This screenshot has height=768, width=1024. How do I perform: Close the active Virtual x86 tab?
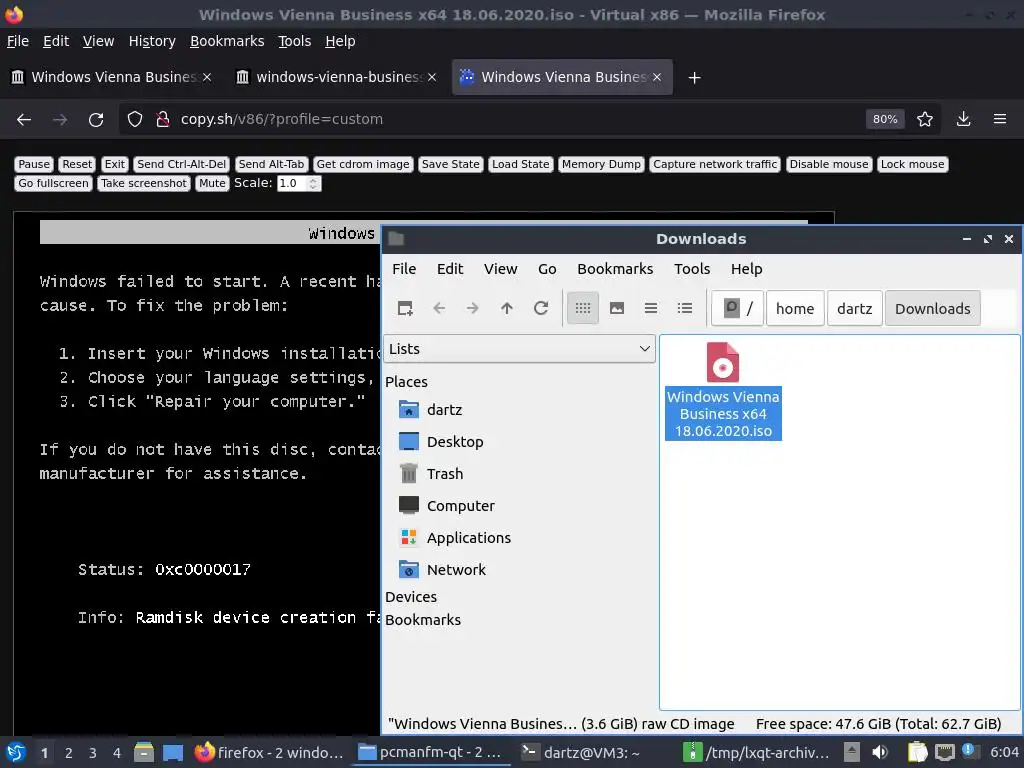[x=657, y=77]
